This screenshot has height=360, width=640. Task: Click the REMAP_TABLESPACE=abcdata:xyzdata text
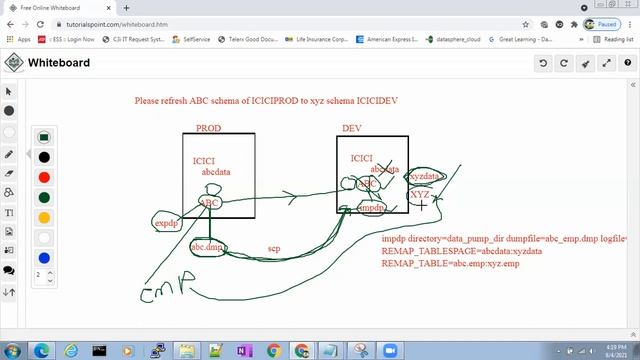462,251
